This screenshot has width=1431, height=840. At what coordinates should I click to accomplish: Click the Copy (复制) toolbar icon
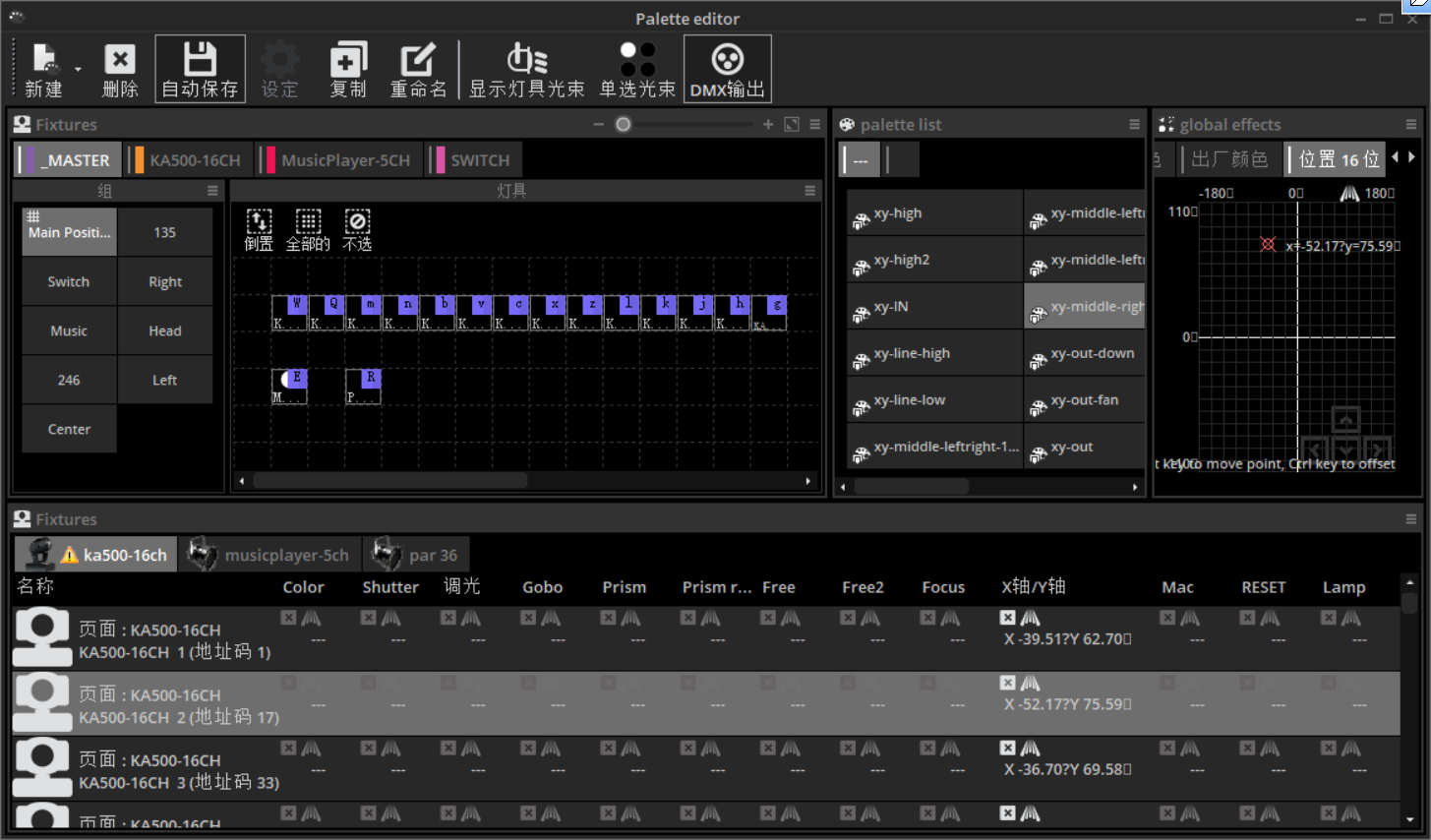[x=348, y=69]
